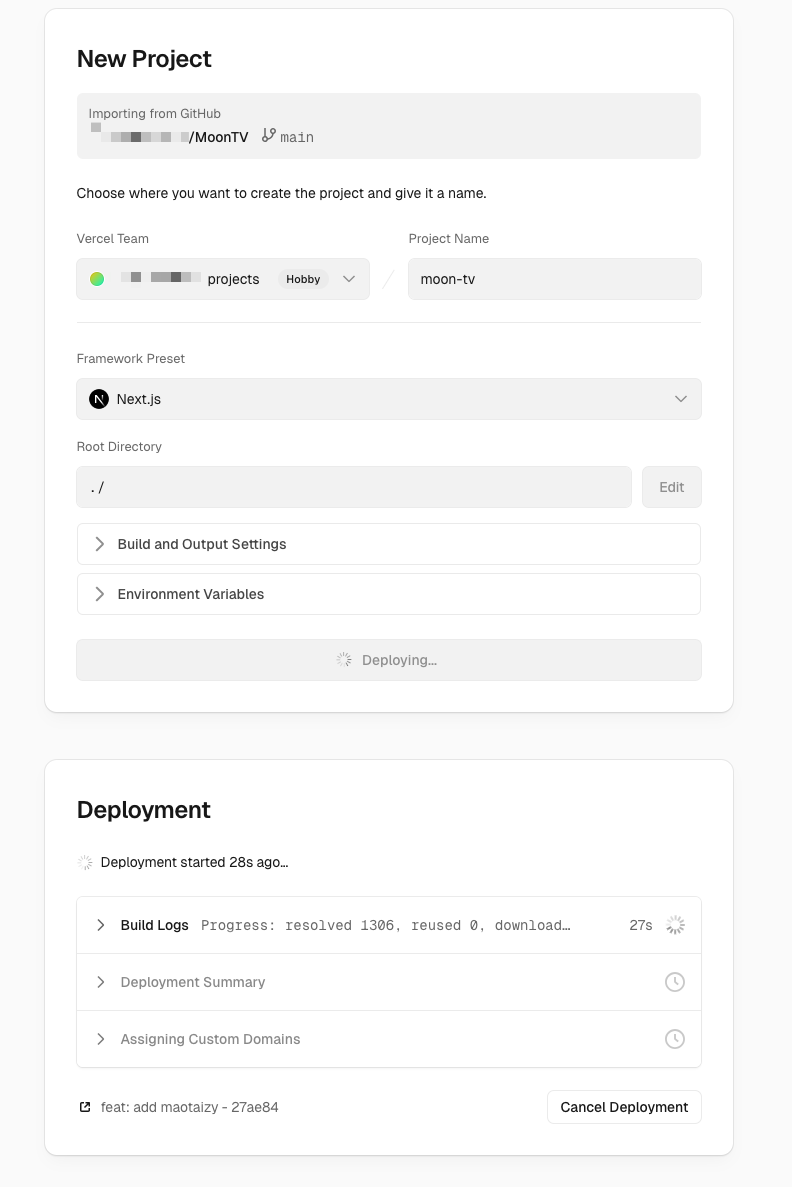Click the Framework Preset label
Image resolution: width=792 pixels, height=1187 pixels.
(x=130, y=359)
